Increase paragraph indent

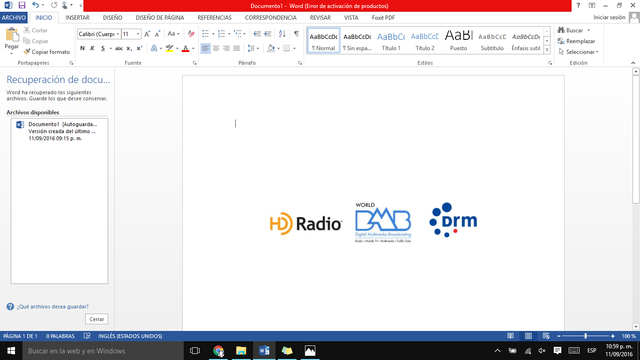(267, 34)
